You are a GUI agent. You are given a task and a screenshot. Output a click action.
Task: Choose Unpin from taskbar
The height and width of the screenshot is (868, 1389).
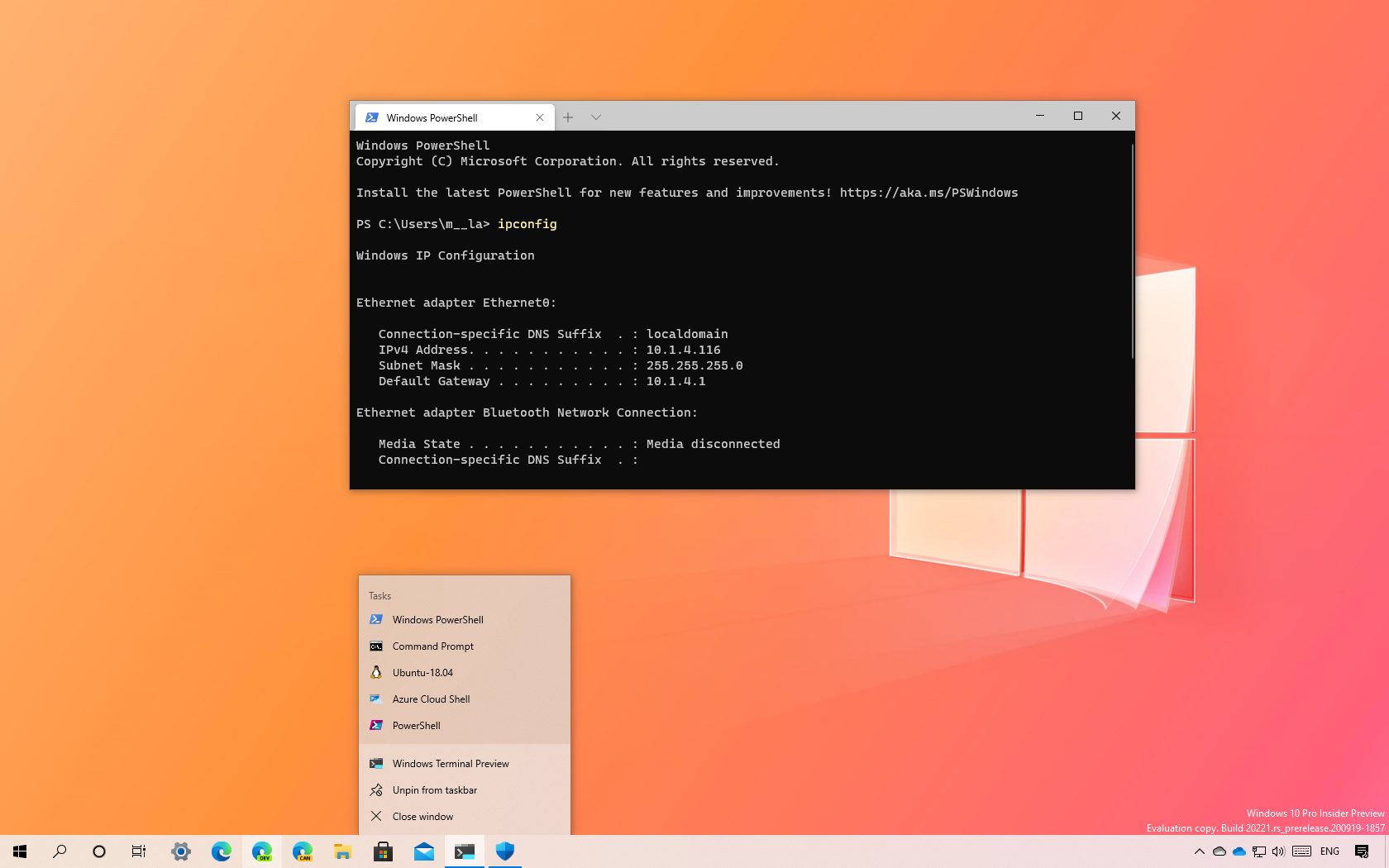(434, 790)
